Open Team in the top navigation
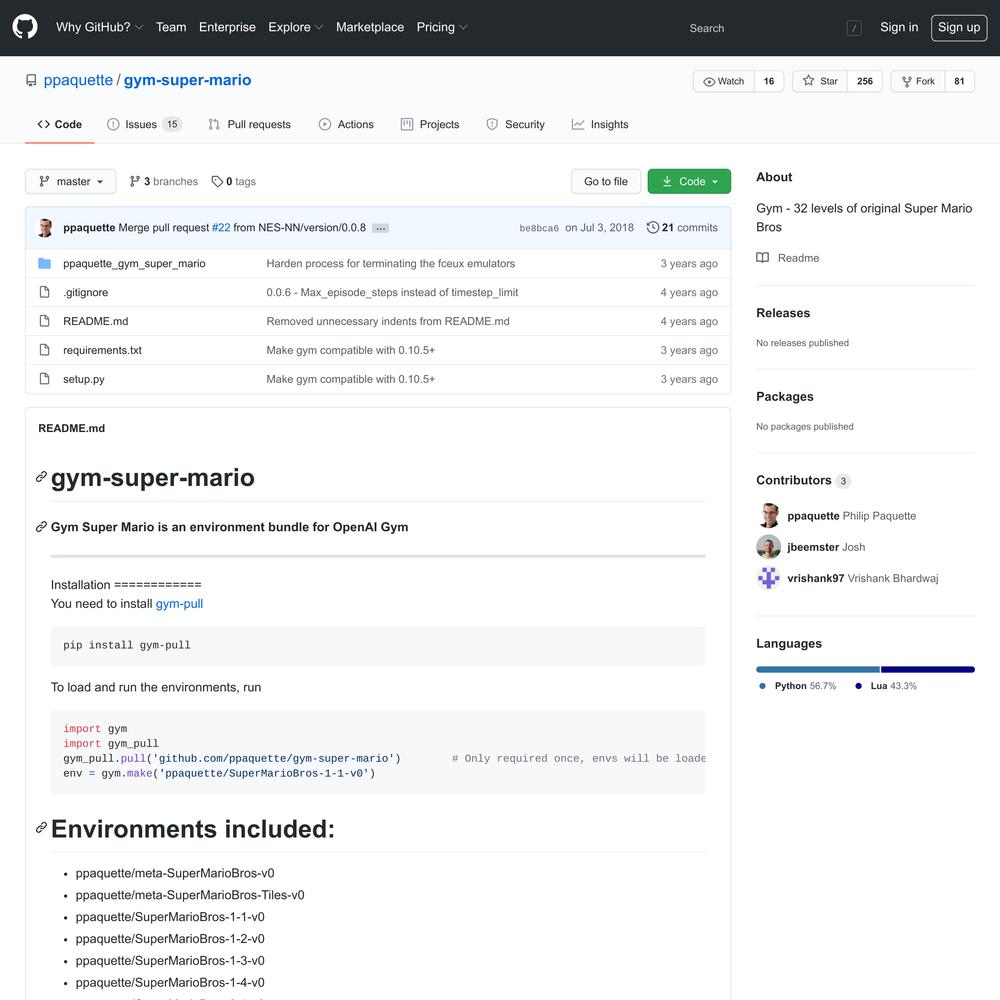 [172, 27]
